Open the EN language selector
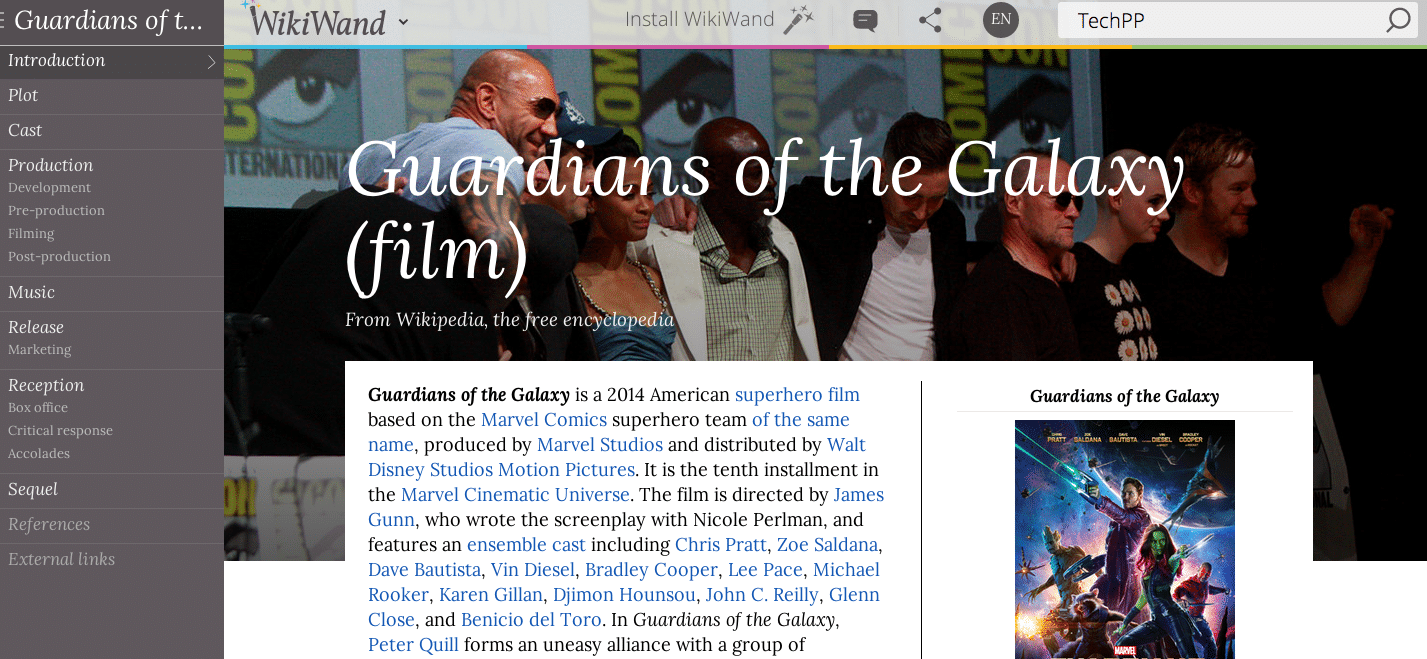Screen dimensions: 1427x659 [x=1001, y=20]
